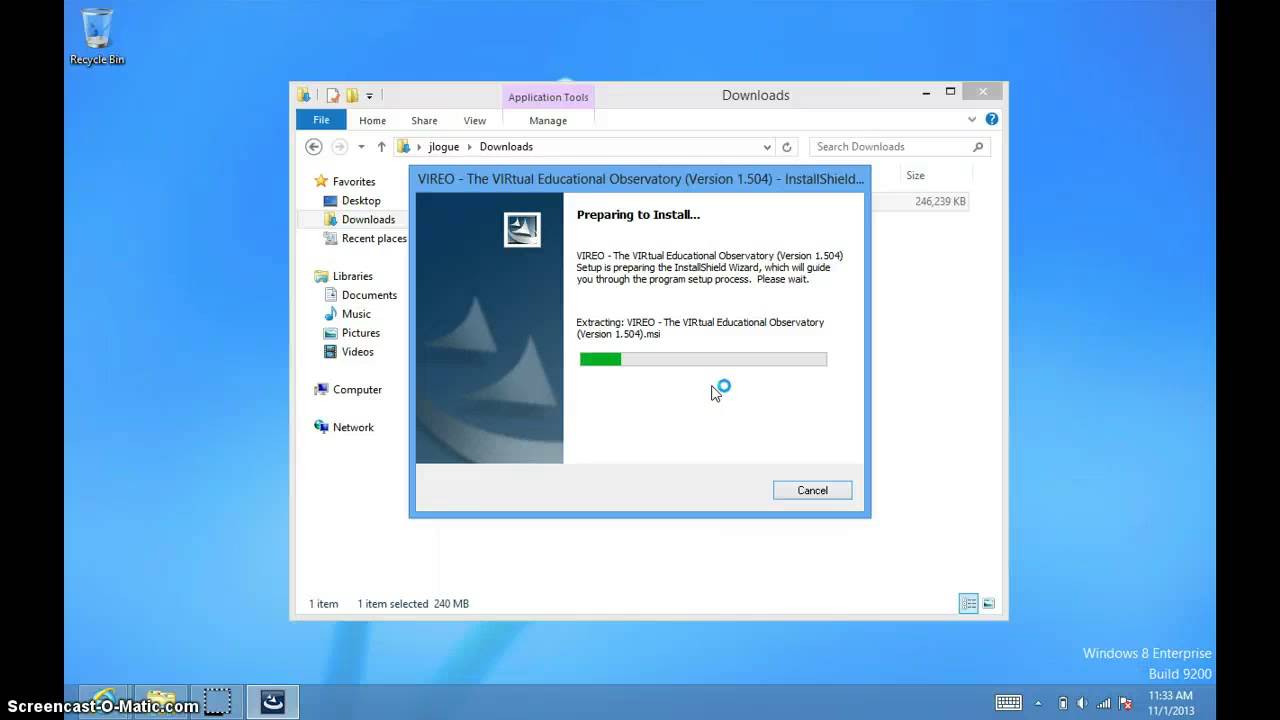Open the Music library
This screenshot has height=720, width=1280.
point(347,315)
